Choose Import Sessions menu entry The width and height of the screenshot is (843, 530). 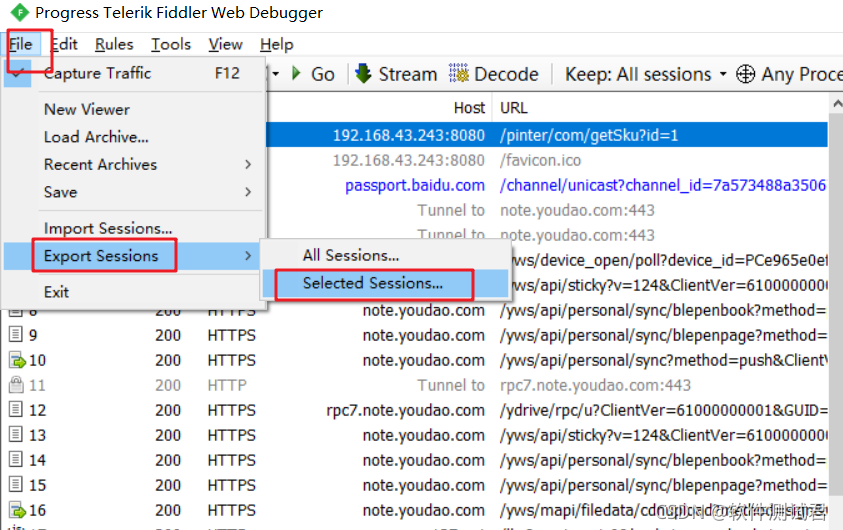[x=133, y=228]
